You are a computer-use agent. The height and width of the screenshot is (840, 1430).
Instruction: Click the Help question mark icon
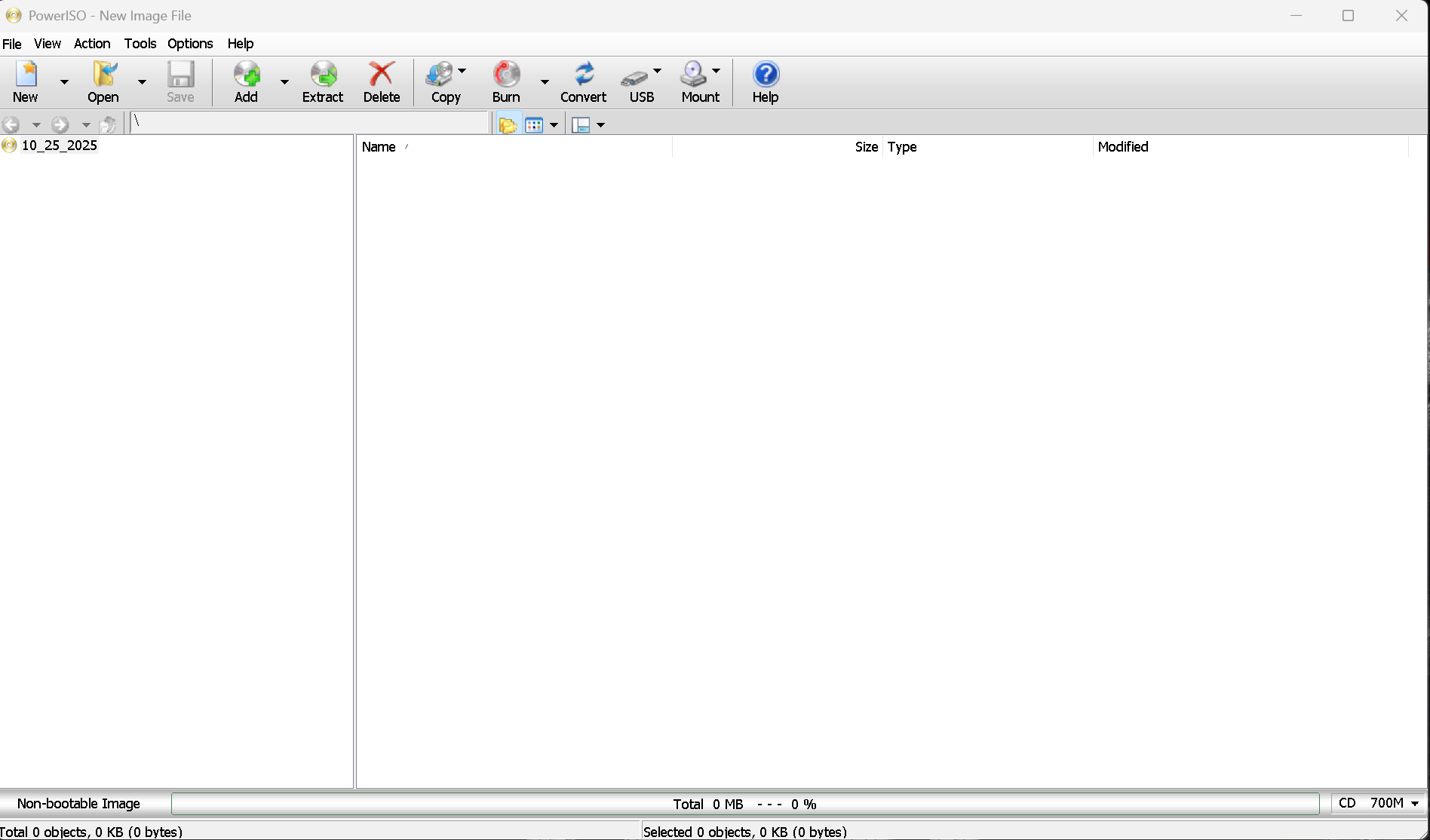[766, 74]
